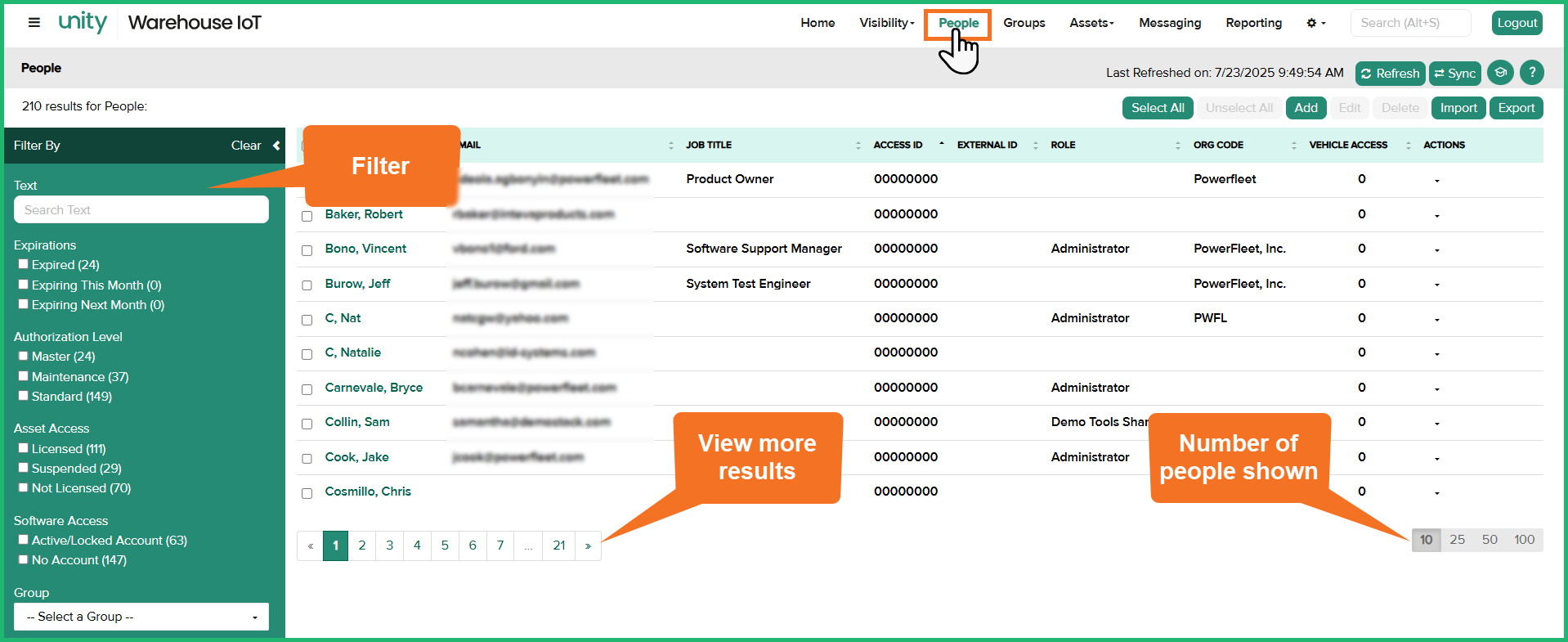Enable the Maintenance (37) authorization filter
The image size is (1568, 642).
click(24, 376)
